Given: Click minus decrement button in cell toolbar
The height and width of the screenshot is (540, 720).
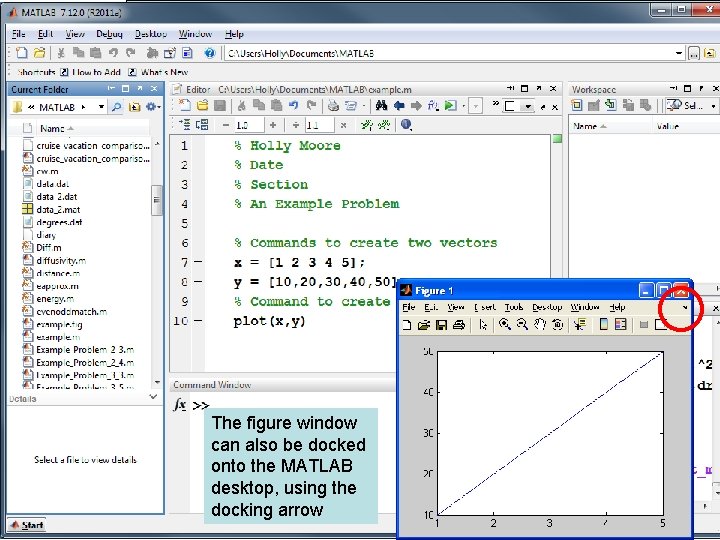Looking at the screenshot, I should coord(225,125).
